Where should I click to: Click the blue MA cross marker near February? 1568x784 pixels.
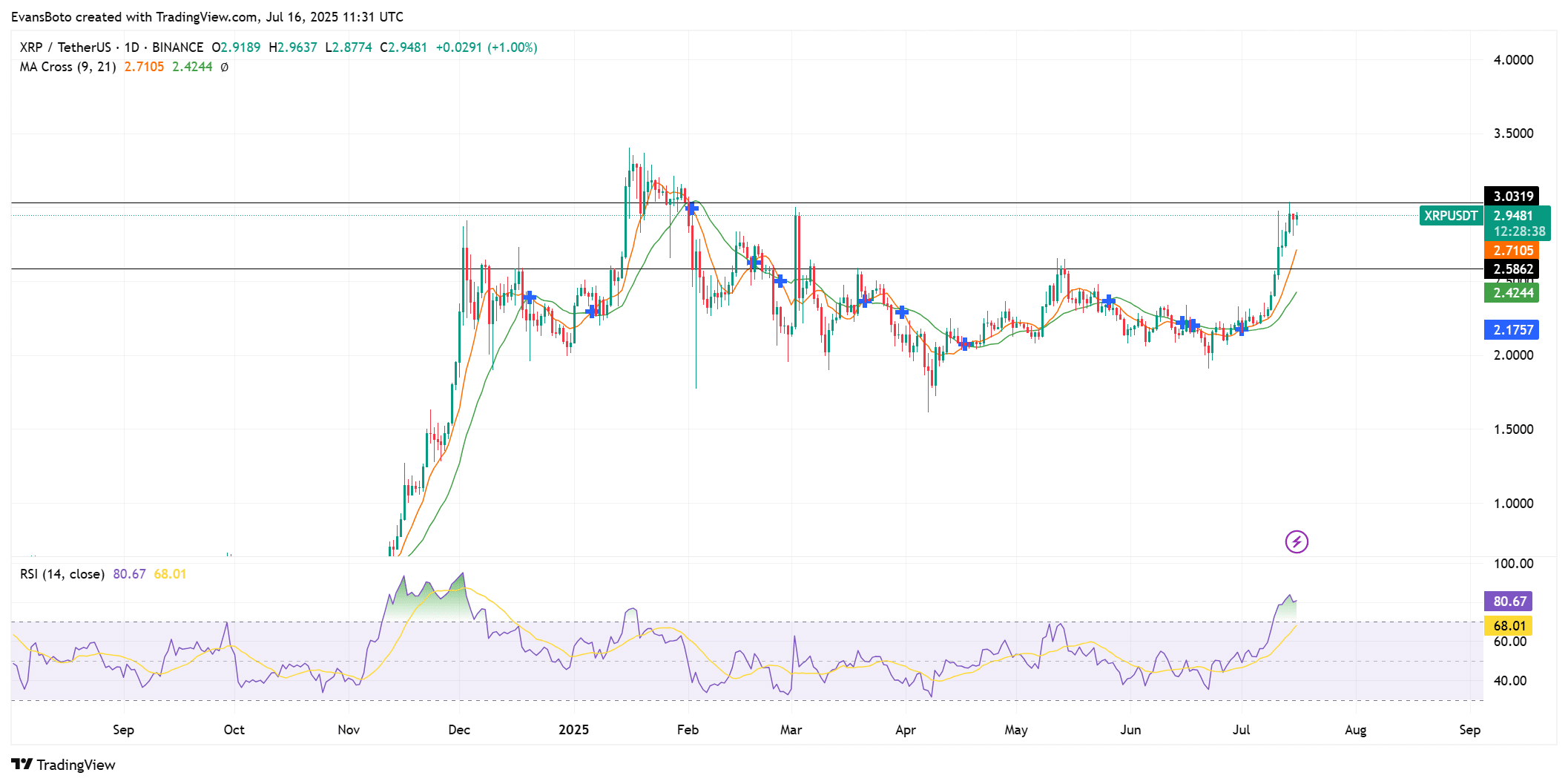(691, 208)
